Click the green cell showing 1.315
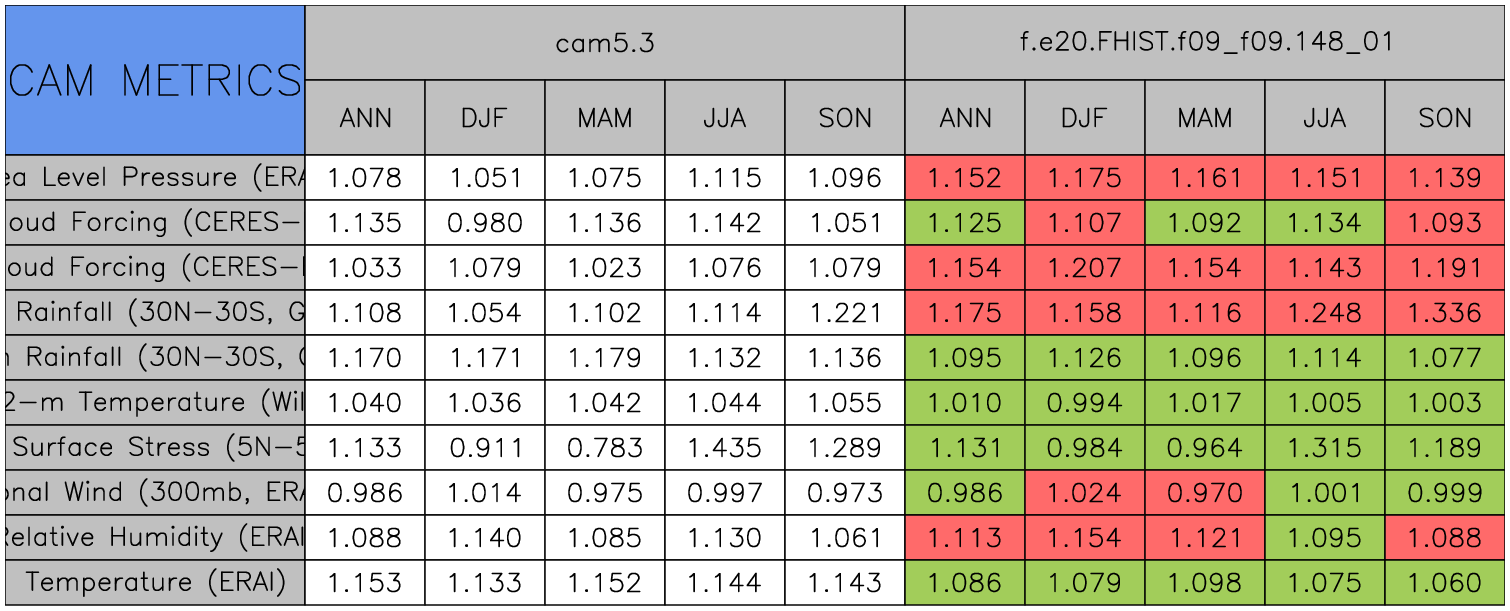The width and height of the screenshot is (1510, 611). point(1325,448)
